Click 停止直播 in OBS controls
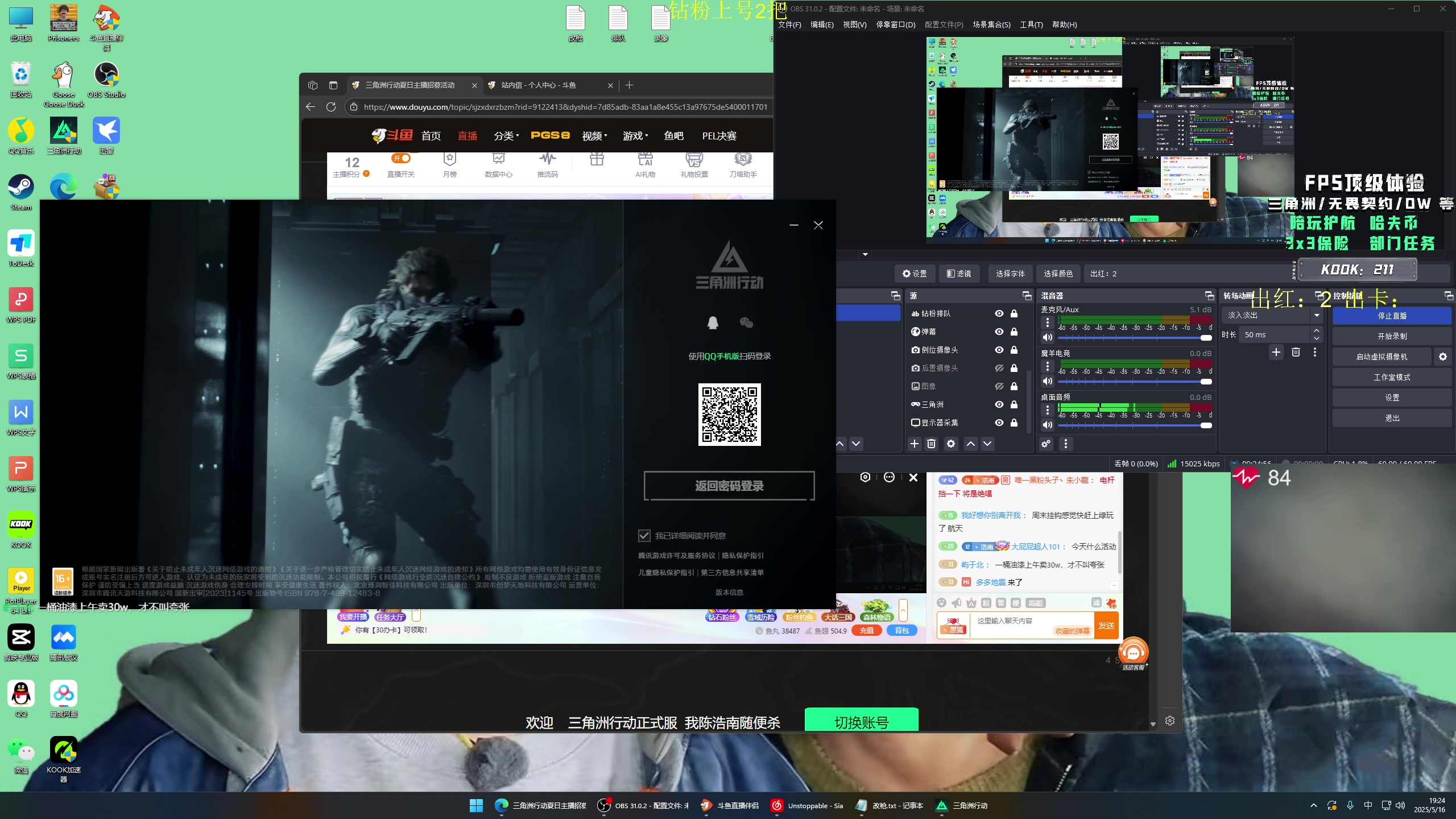The width and height of the screenshot is (1456, 819). pos(1392,316)
